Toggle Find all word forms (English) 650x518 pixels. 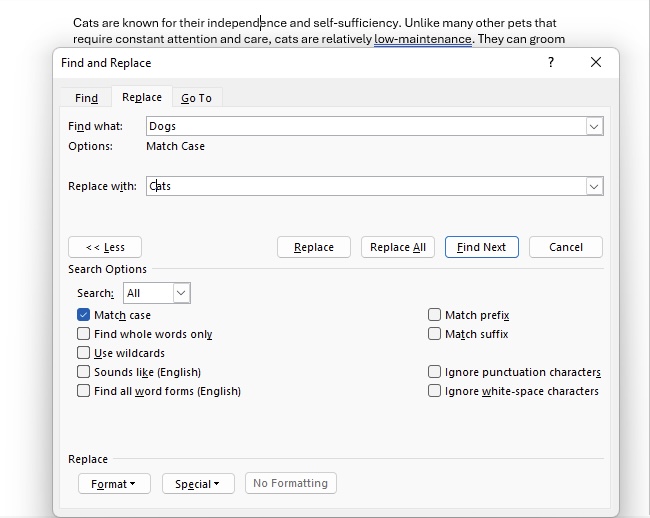coord(83,391)
